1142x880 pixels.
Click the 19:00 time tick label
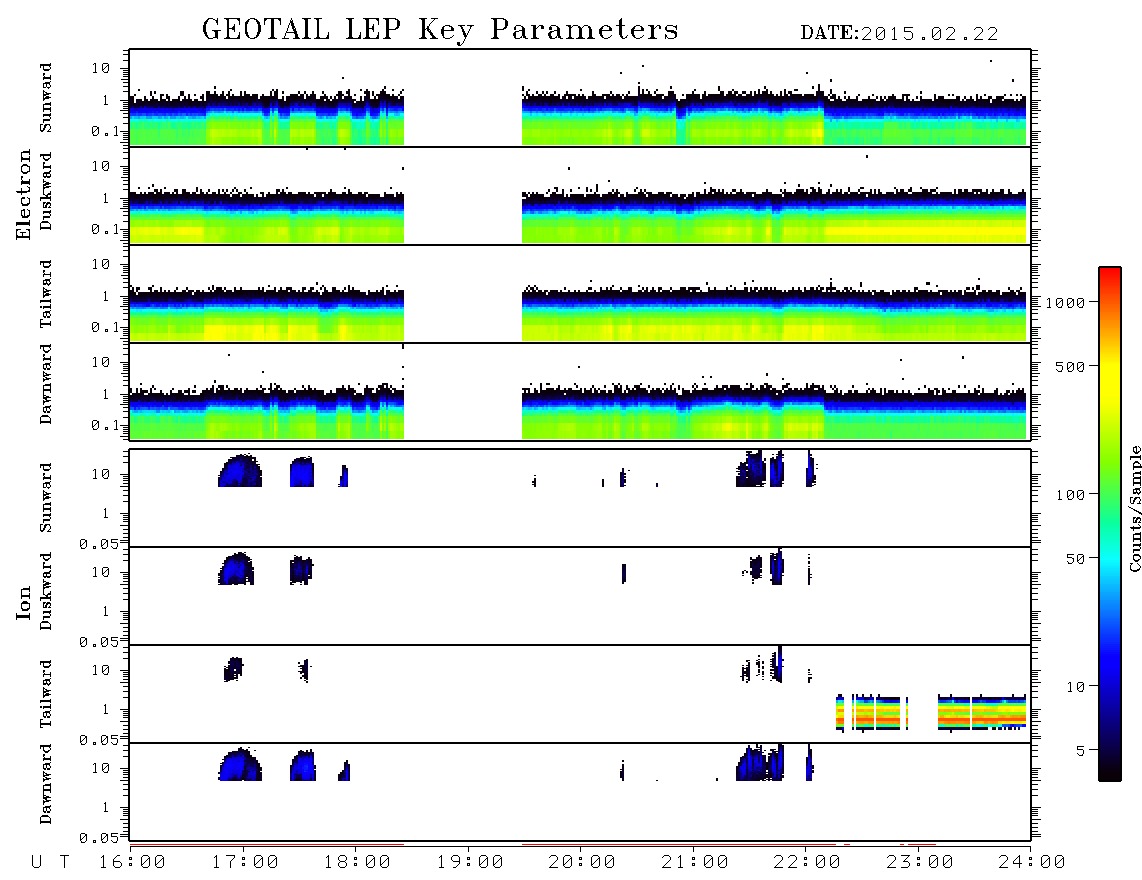tap(470, 862)
